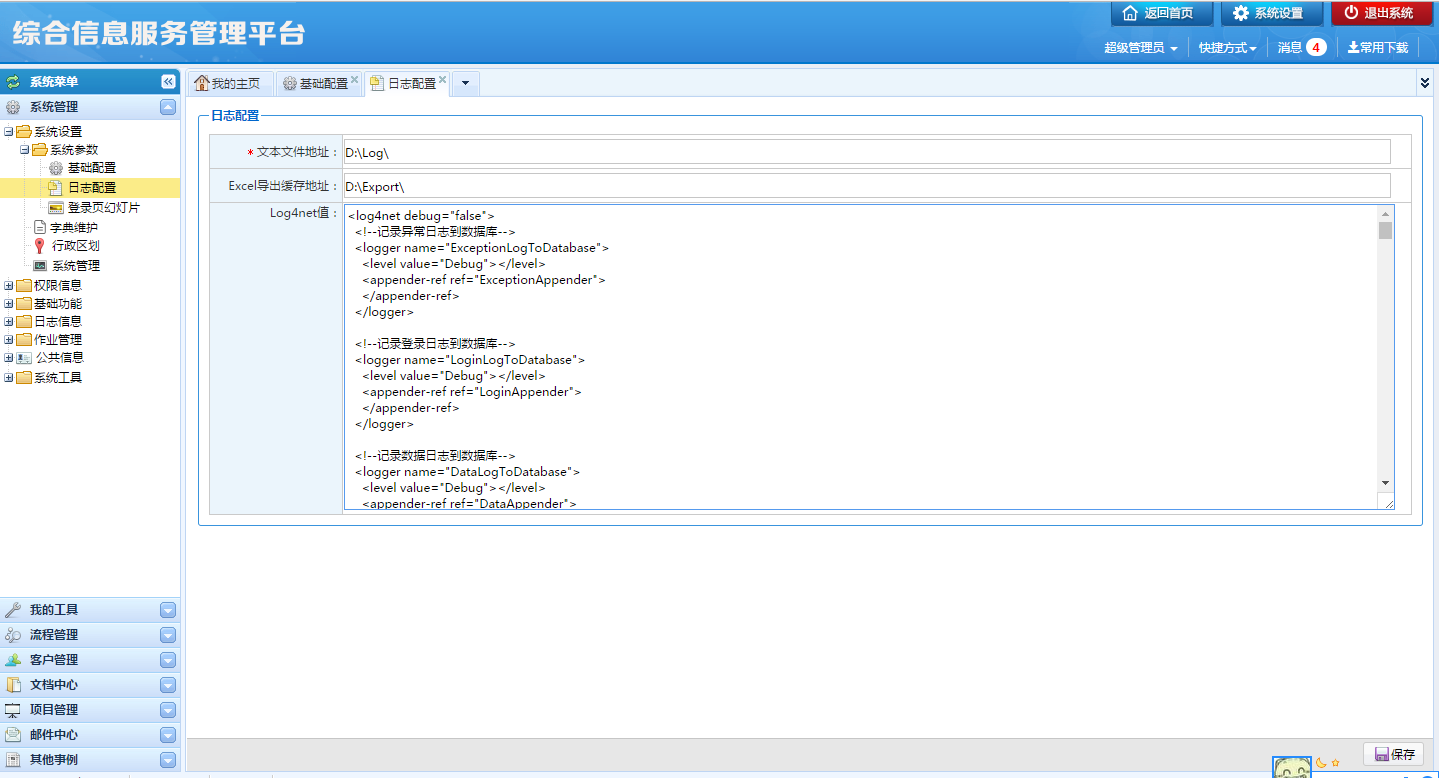Collapse the 系统菜单 sidebar with double-arrow icon
The image size is (1439, 778).
tap(168, 82)
